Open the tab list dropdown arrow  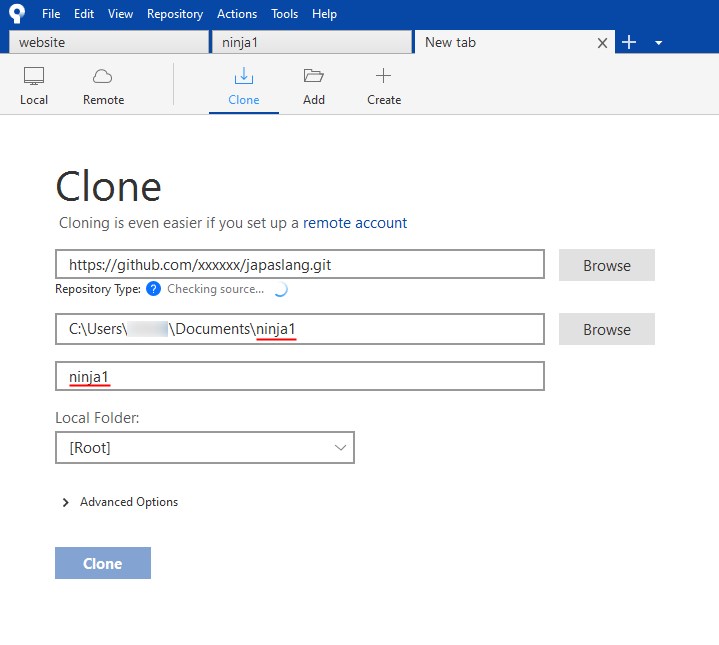coord(658,43)
